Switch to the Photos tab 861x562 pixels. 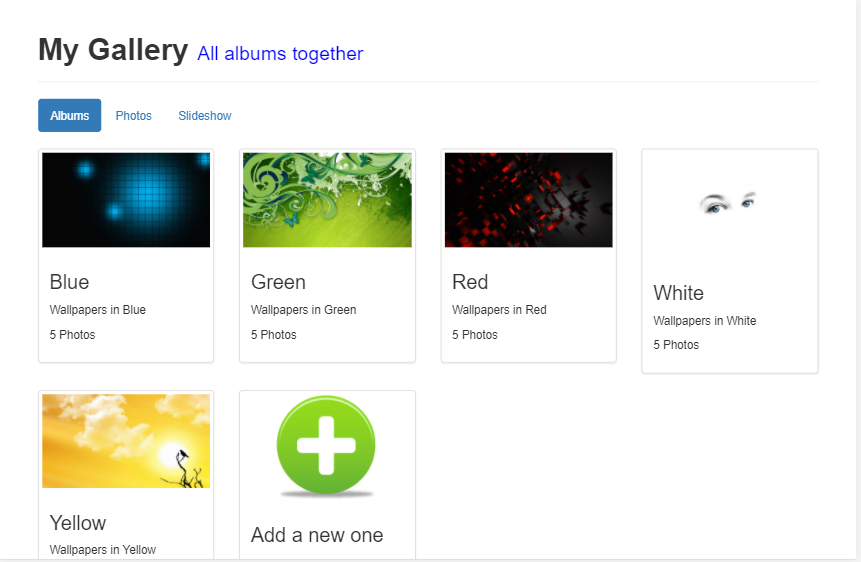133,116
